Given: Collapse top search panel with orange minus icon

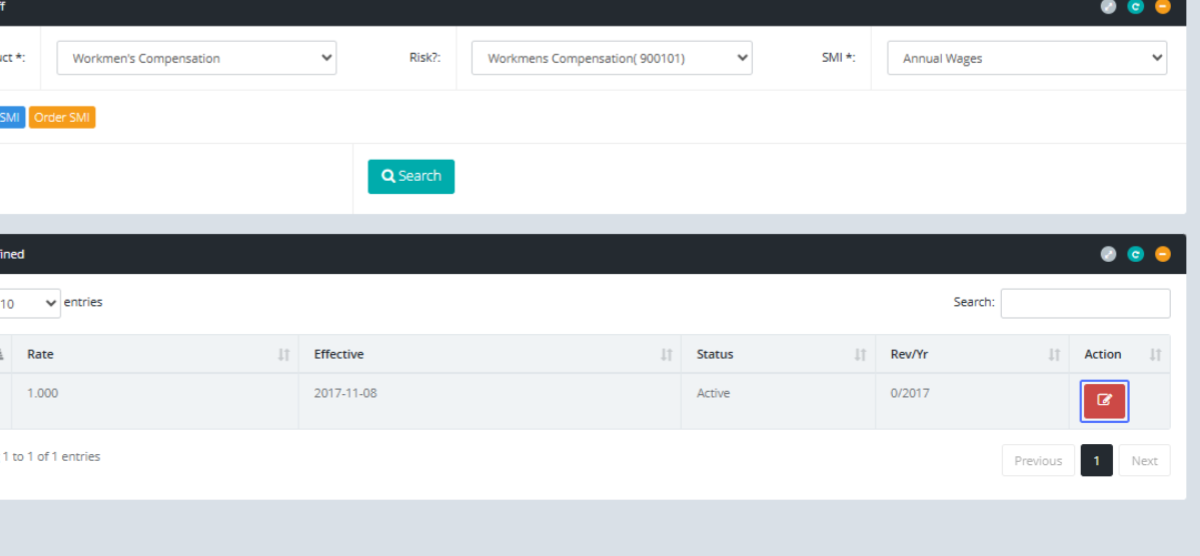Looking at the screenshot, I should tap(1162, 6).
